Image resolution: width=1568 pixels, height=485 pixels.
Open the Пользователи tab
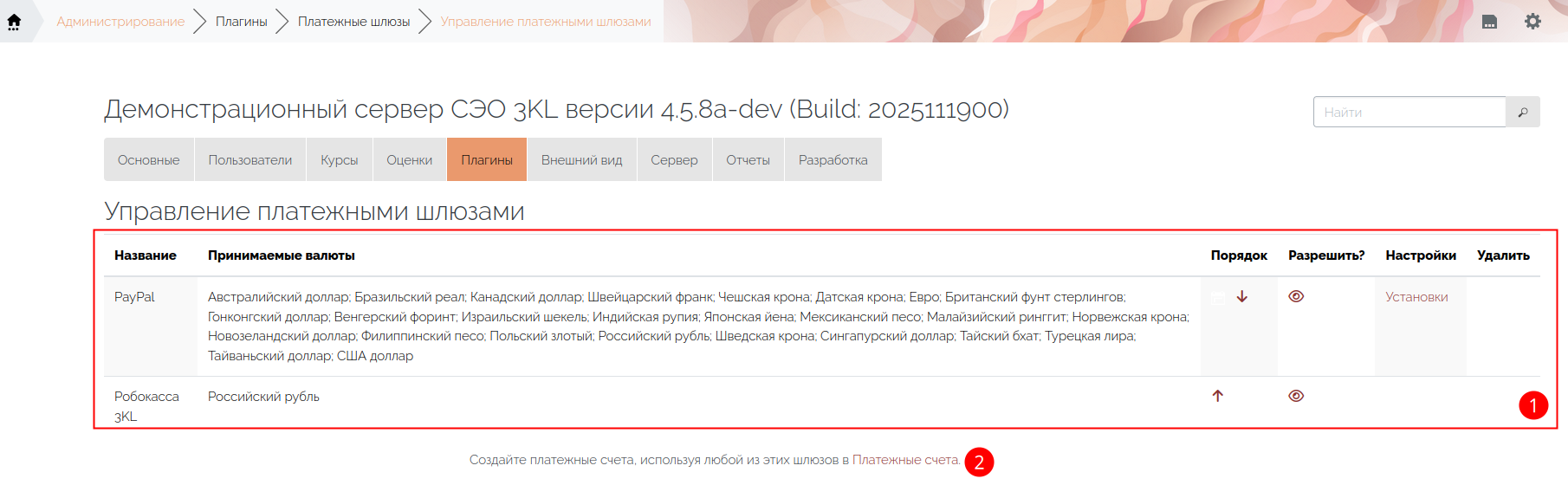[250, 160]
